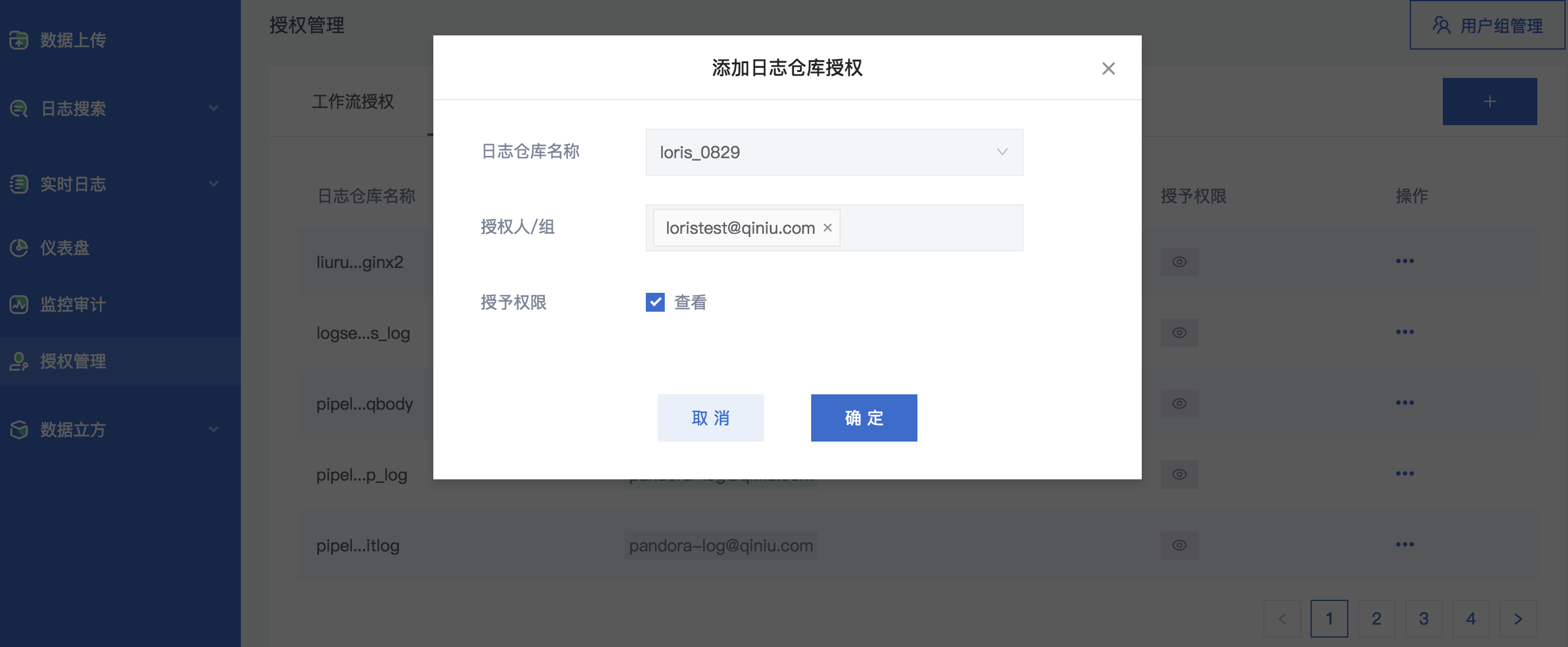The width and height of the screenshot is (1568, 647).
Task: Click the 日志仓库名称 column header in table
Action: coord(367,196)
